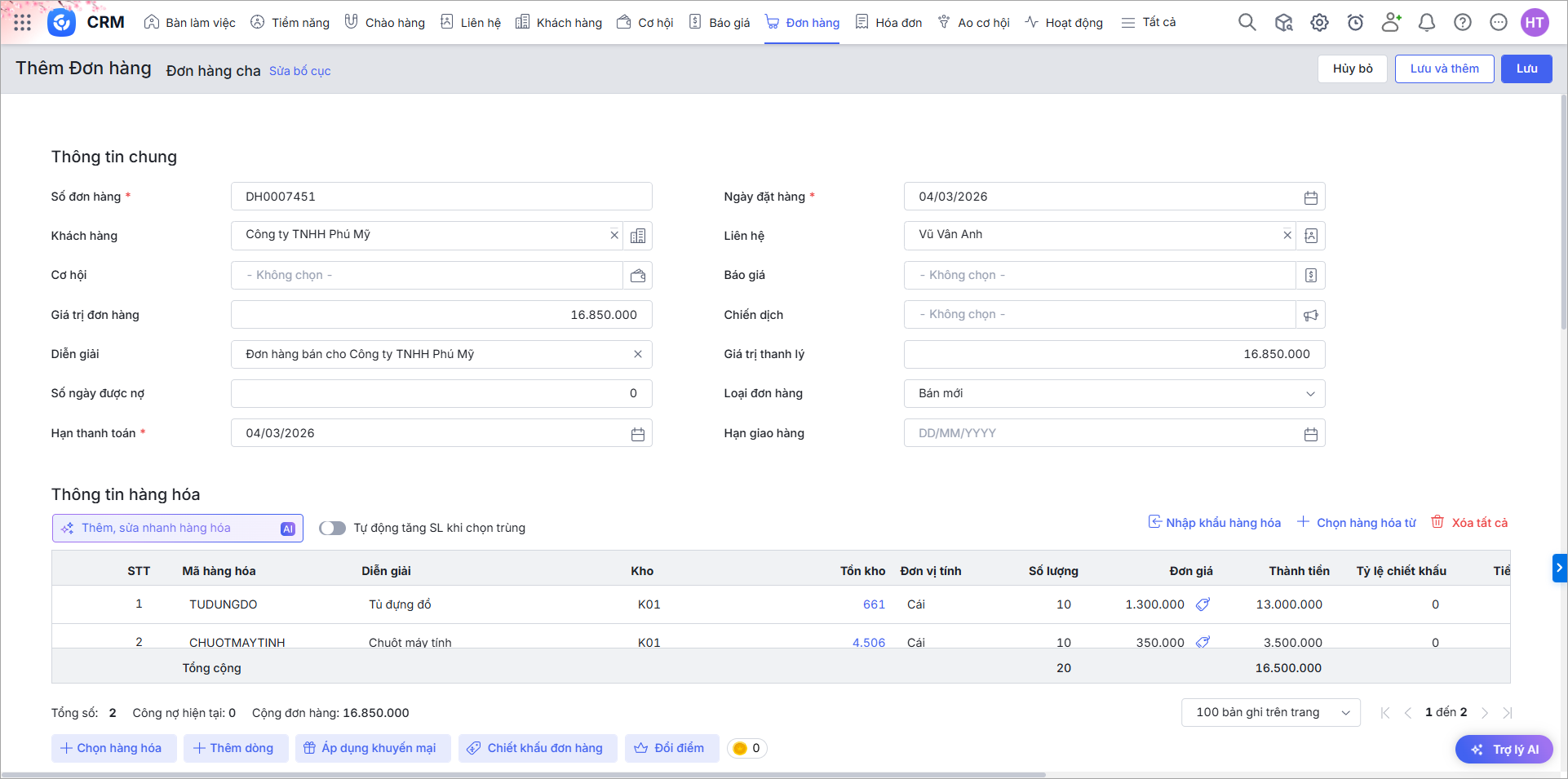Expand the right side panel arrow
Image resolution: width=1568 pixels, height=779 pixels.
[x=1559, y=568]
